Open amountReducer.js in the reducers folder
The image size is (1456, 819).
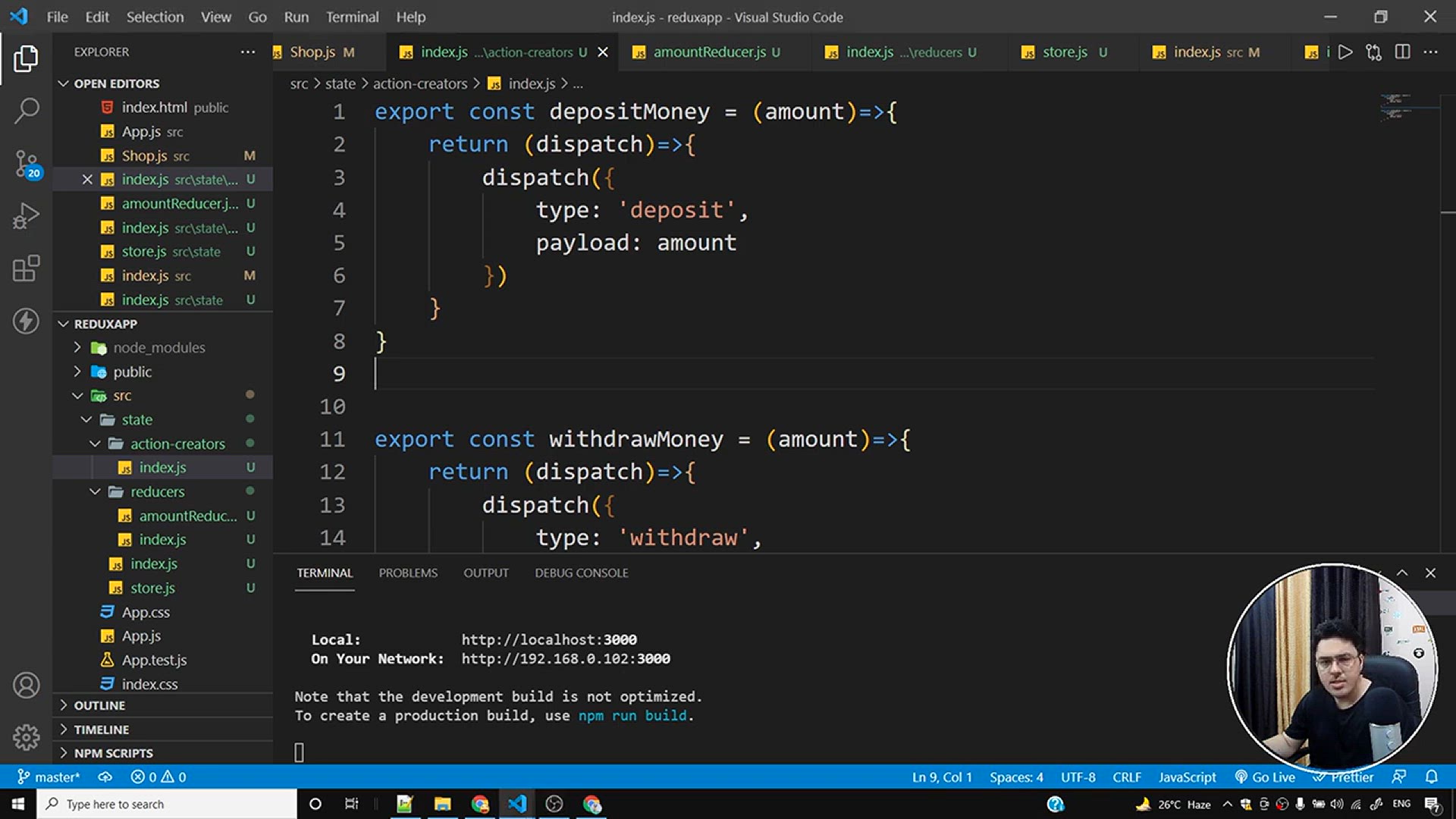pyautogui.click(x=188, y=516)
